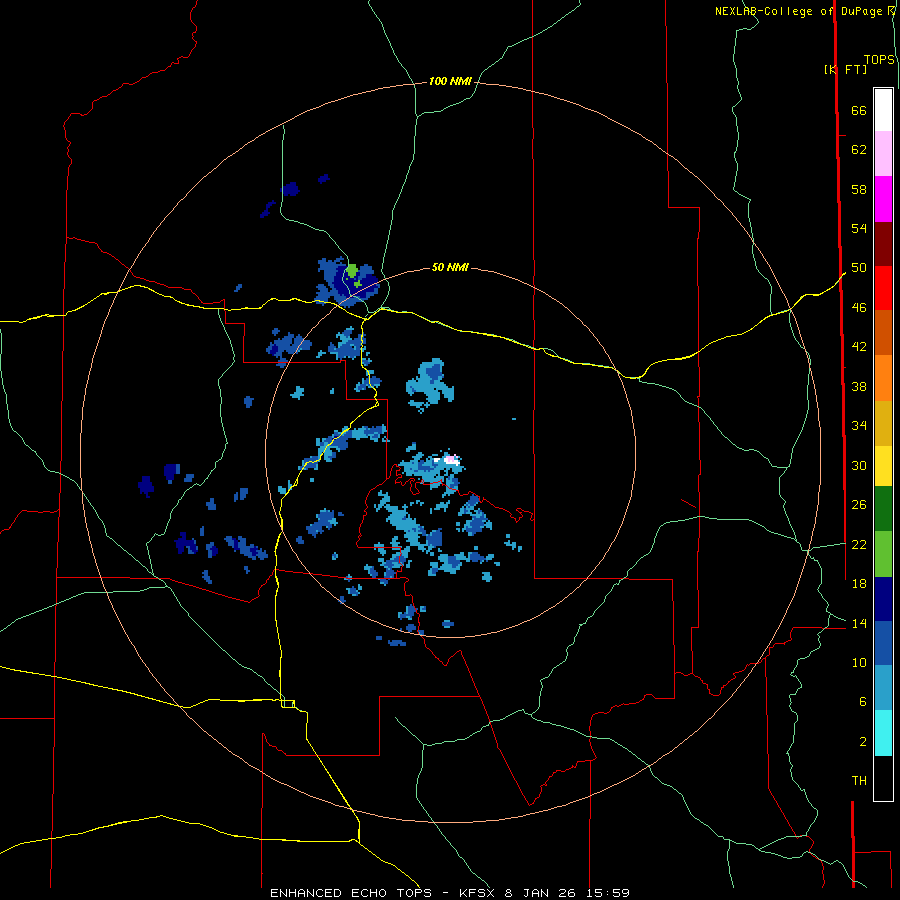The height and width of the screenshot is (900, 900).
Task: Select the legend value 58
Action: tap(859, 189)
